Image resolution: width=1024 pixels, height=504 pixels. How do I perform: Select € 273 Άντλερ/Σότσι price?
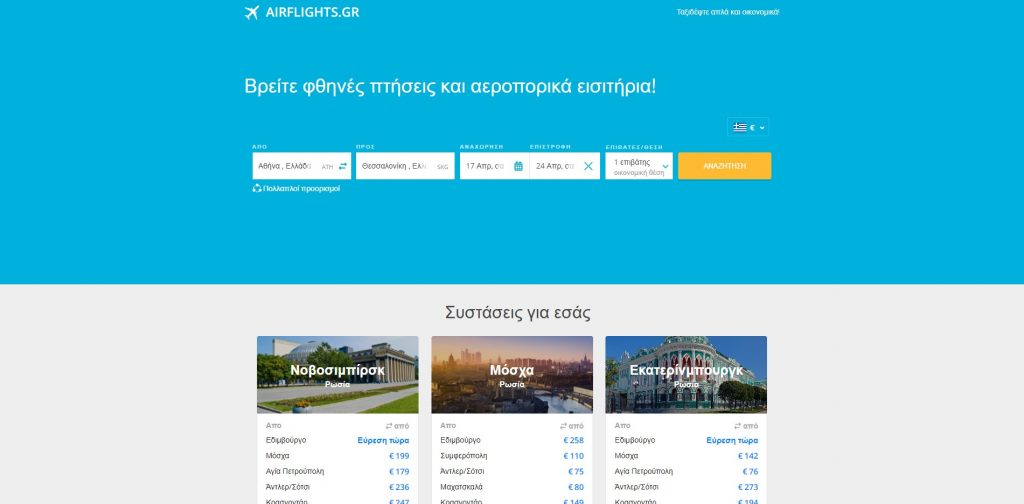point(748,488)
